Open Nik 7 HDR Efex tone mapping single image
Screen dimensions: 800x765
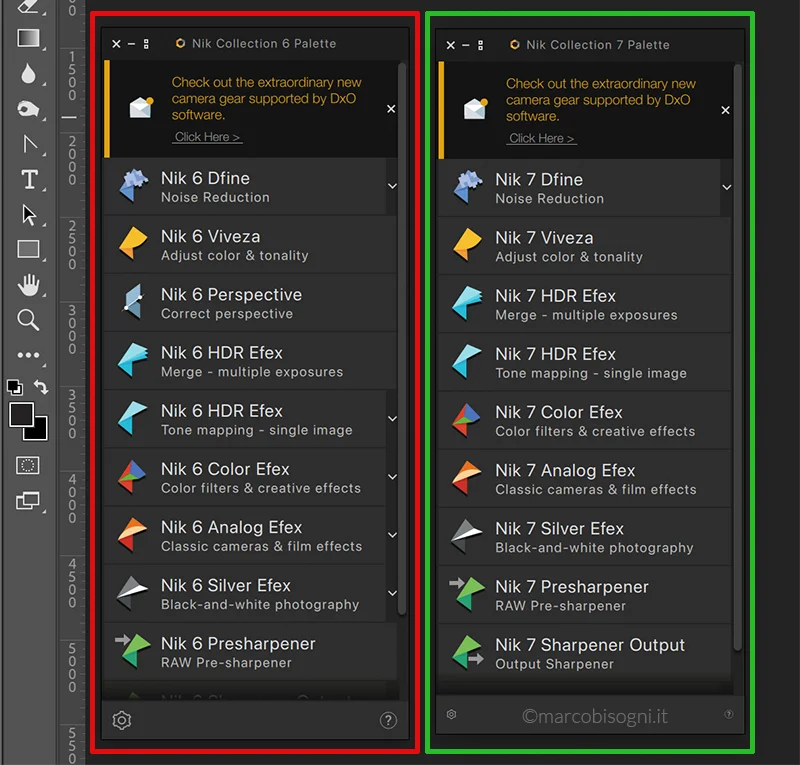tap(584, 362)
